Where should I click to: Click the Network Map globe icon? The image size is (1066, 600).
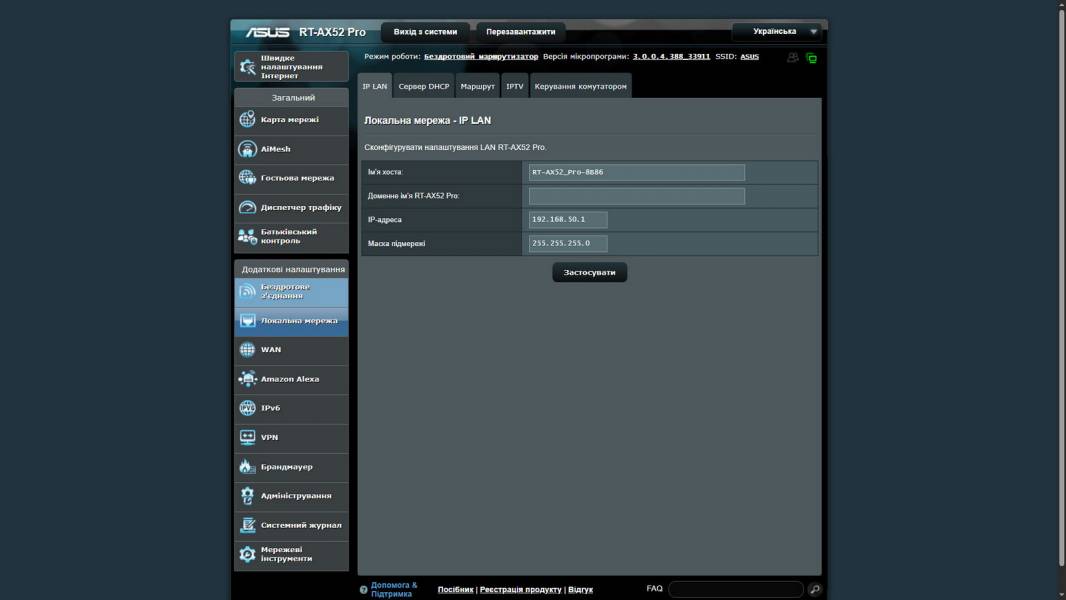click(x=247, y=120)
